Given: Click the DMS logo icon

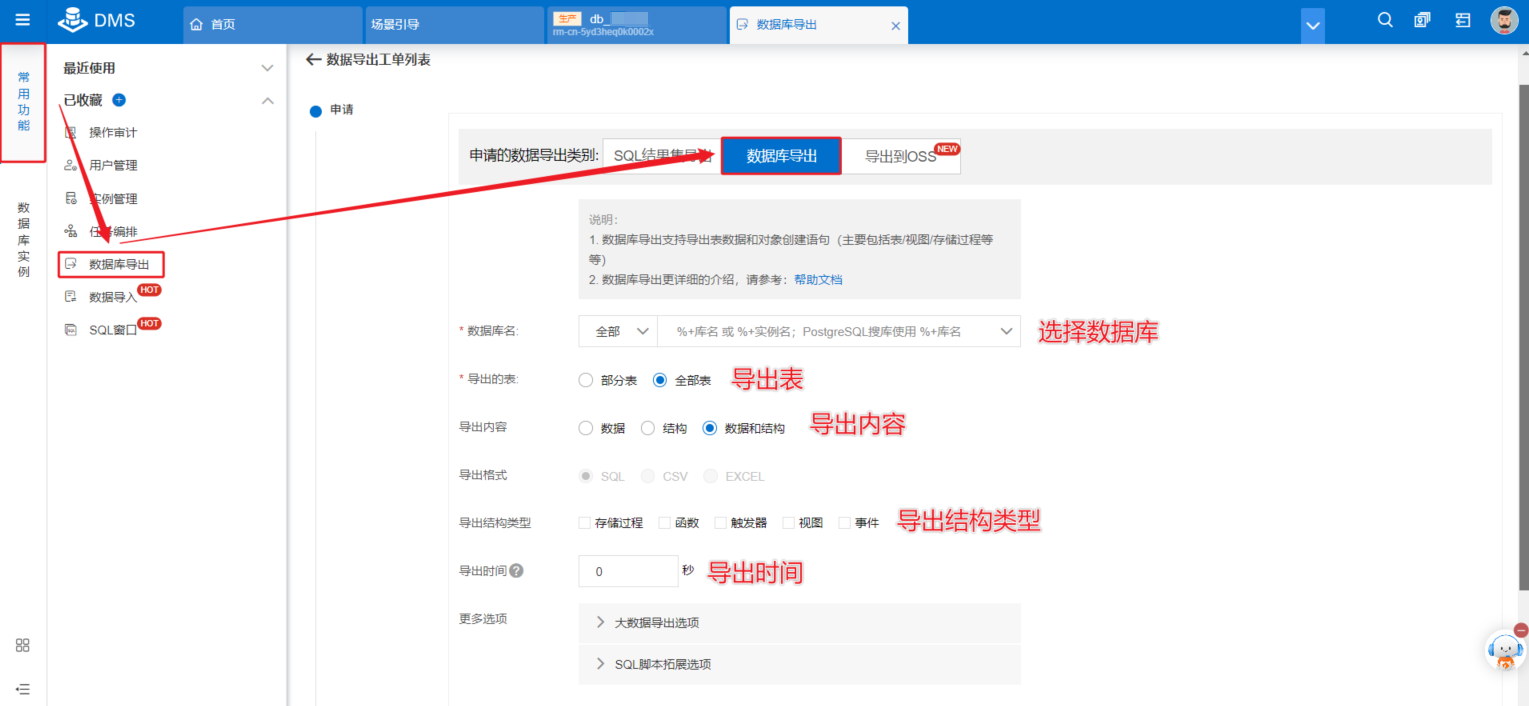Looking at the screenshot, I should pyautogui.click(x=72, y=20).
